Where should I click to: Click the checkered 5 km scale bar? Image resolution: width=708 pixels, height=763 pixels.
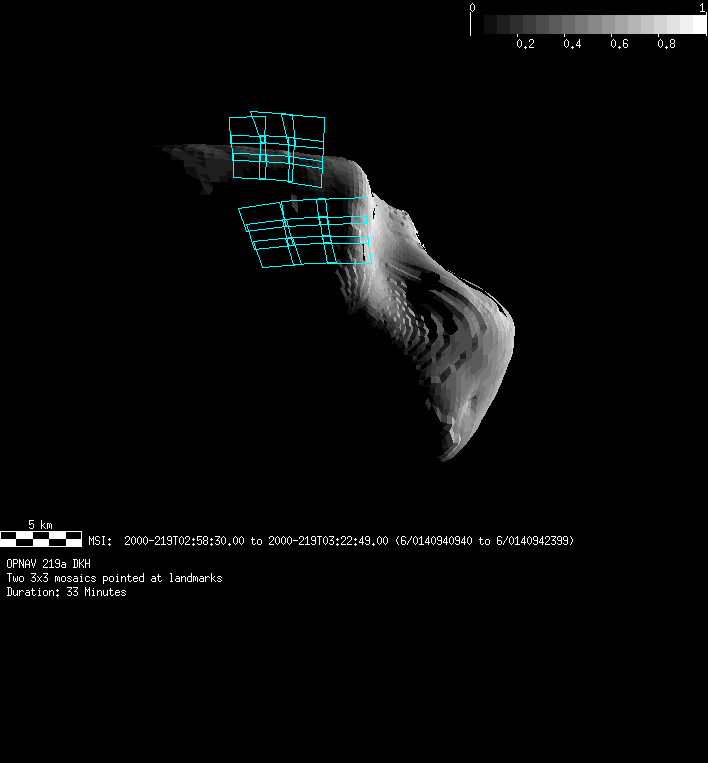[x=41, y=539]
